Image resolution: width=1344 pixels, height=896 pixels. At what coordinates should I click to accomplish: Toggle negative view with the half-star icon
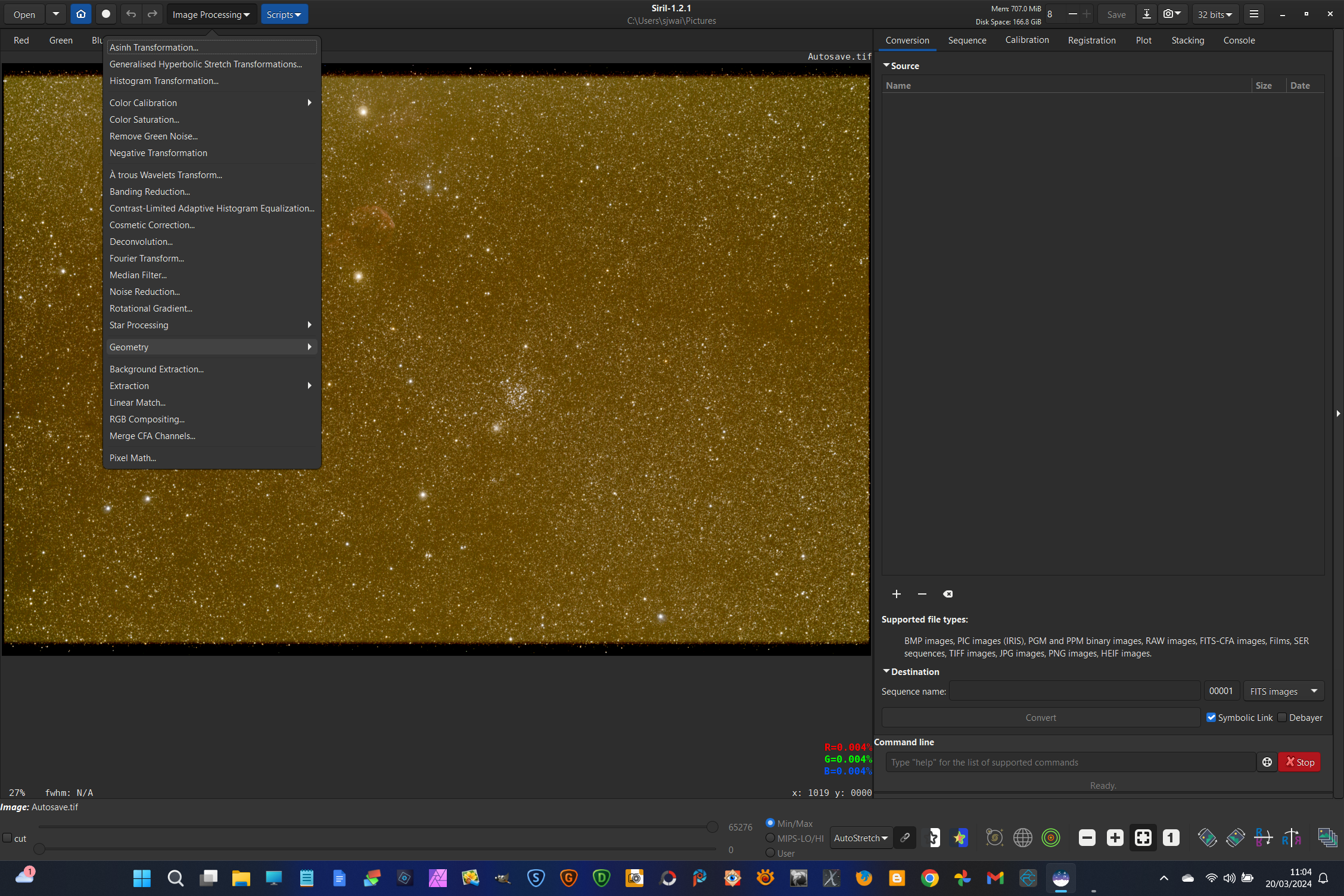click(934, 838)
